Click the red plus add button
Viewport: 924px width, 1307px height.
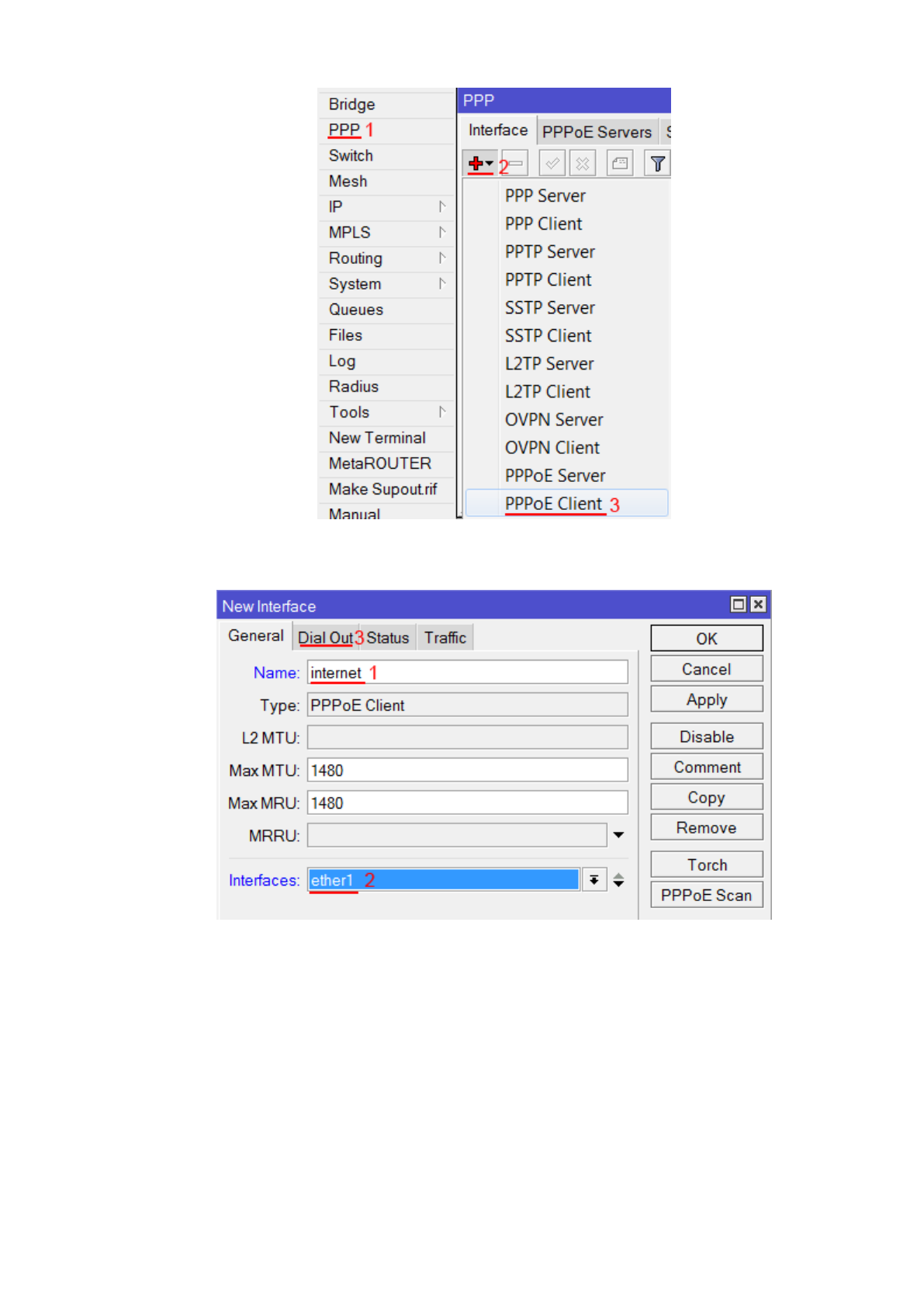click(480, 163)
